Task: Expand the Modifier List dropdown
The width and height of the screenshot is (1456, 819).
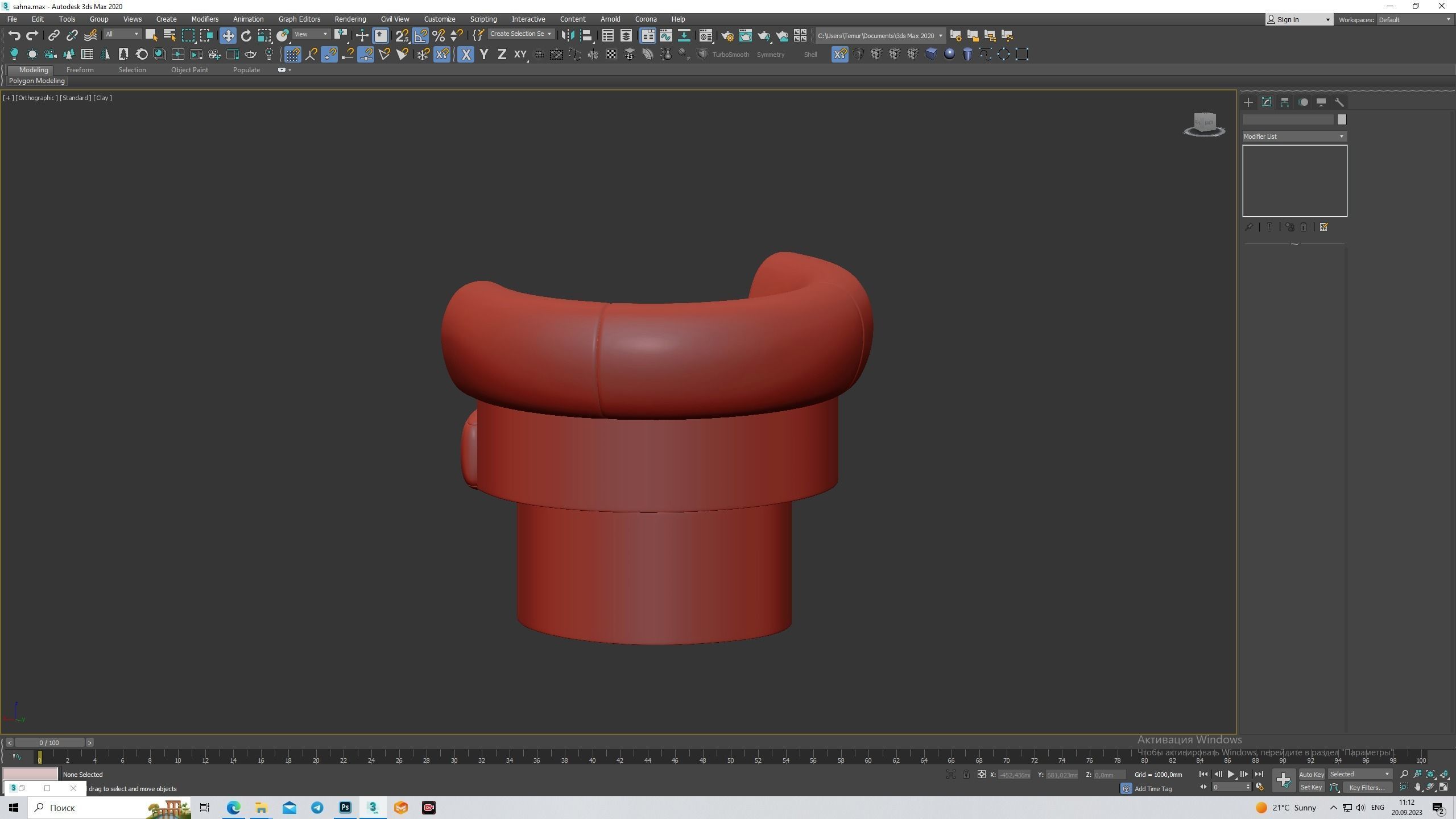Action: 1294,136
